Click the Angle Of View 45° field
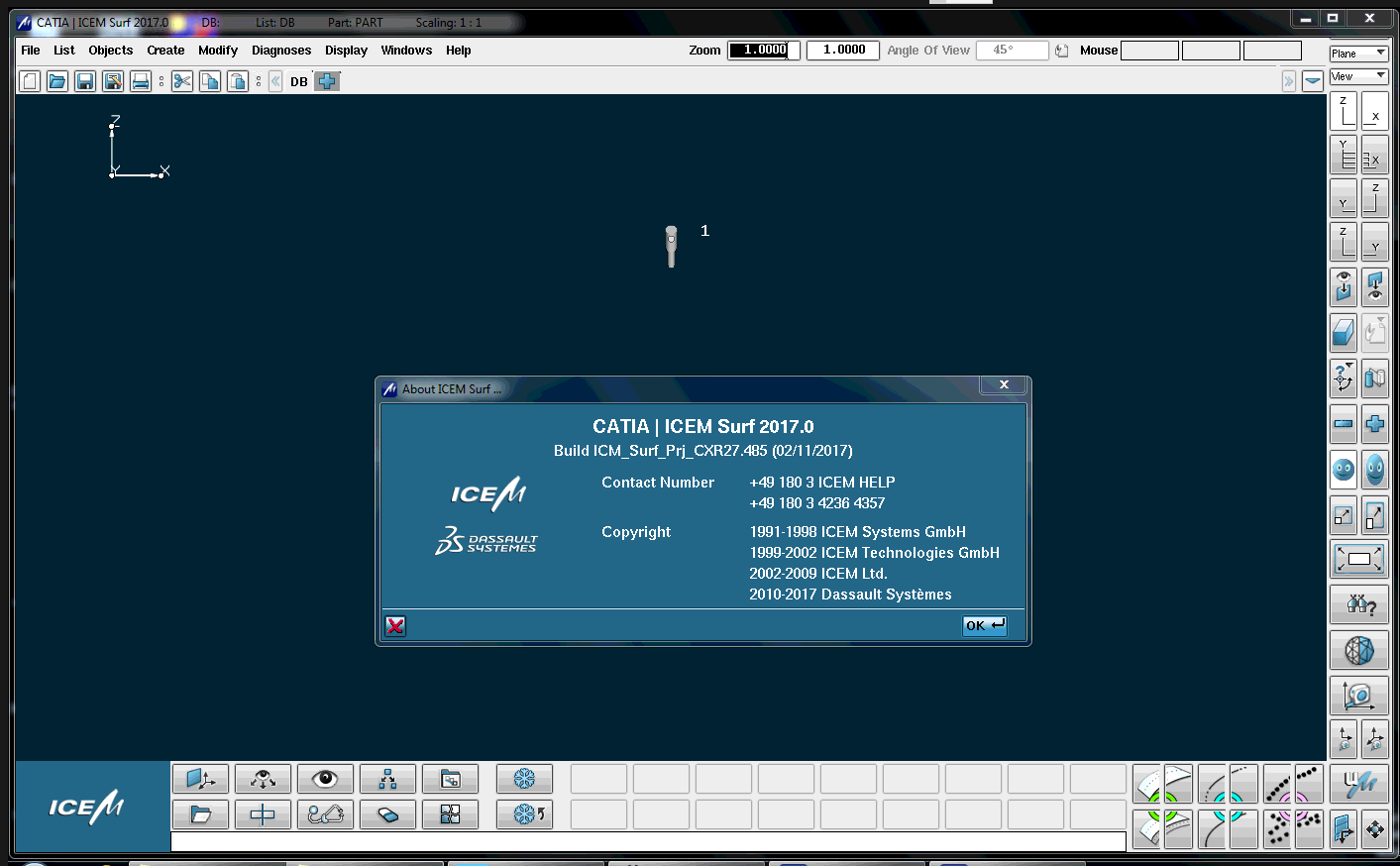Viewport: 1400px width, 866px height. [x=1013, y=51]
